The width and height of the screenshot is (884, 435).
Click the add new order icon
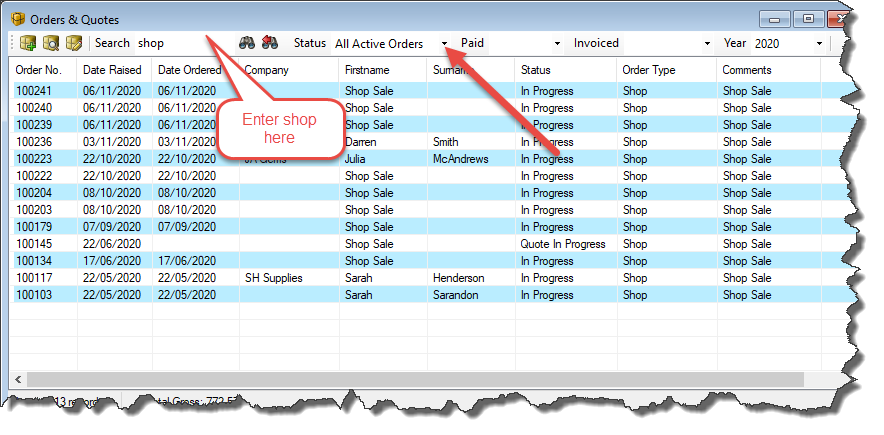pyautogui.click(x=28, y=43)
